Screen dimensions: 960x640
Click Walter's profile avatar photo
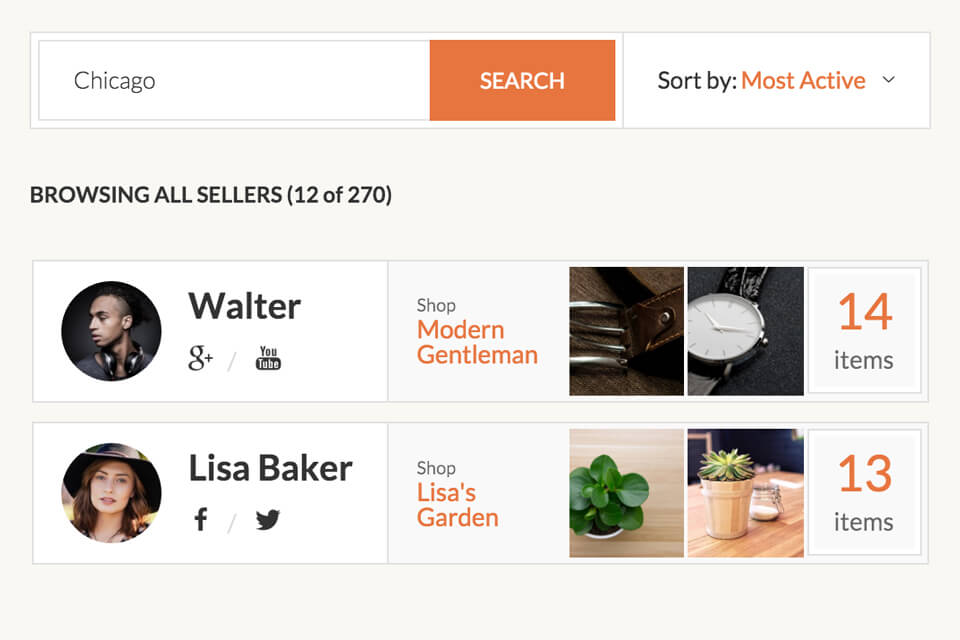click(111, 331)
